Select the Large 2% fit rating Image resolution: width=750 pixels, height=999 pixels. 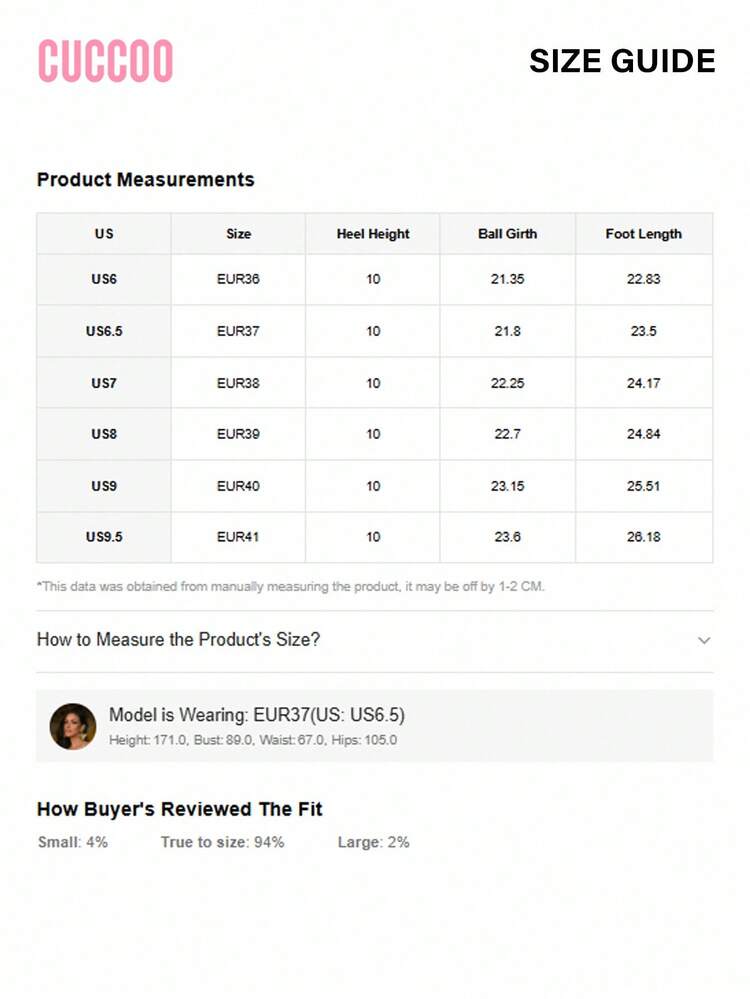click(x=373, y=842)
